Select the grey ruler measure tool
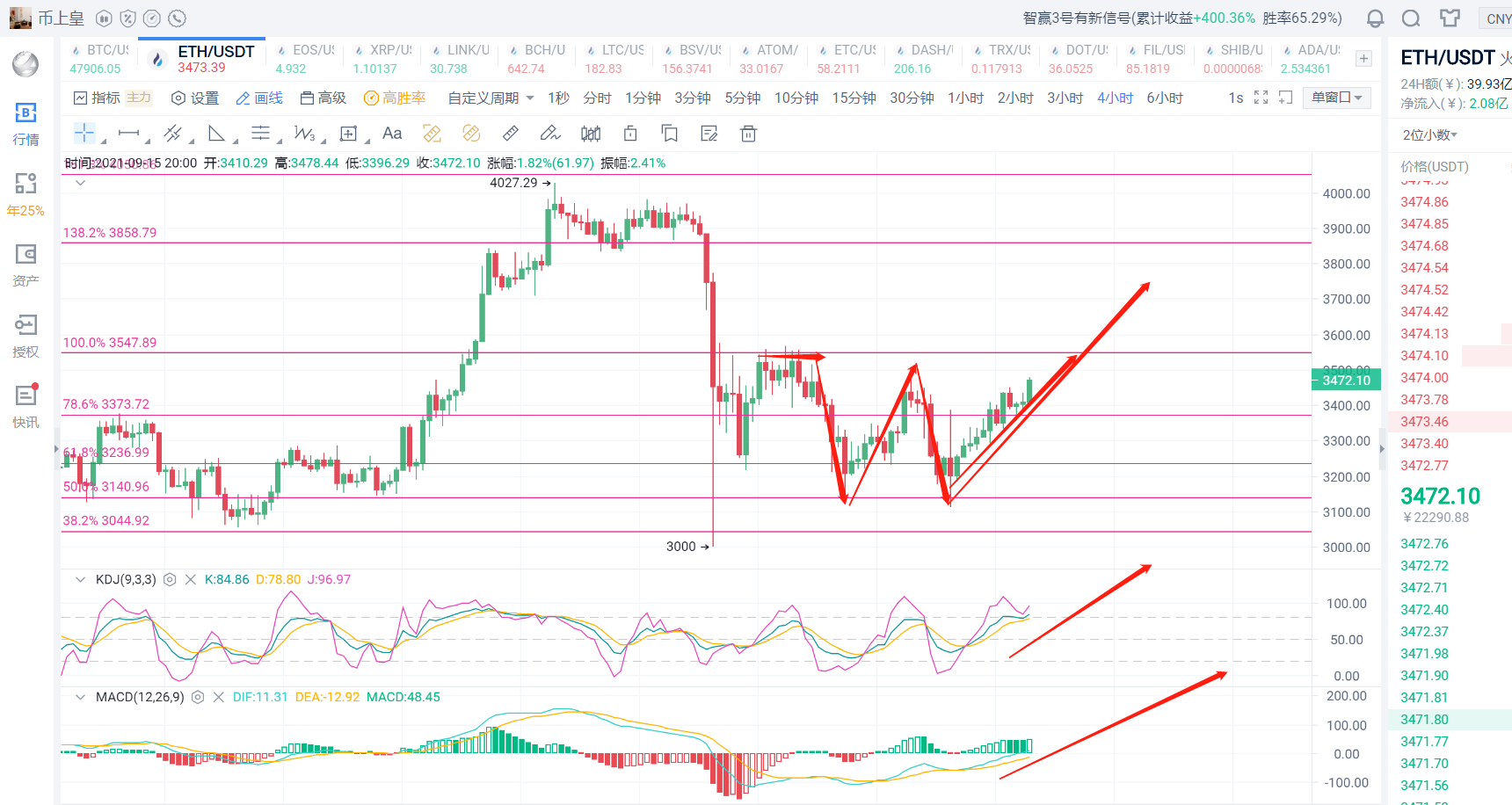 coord(510,134)
